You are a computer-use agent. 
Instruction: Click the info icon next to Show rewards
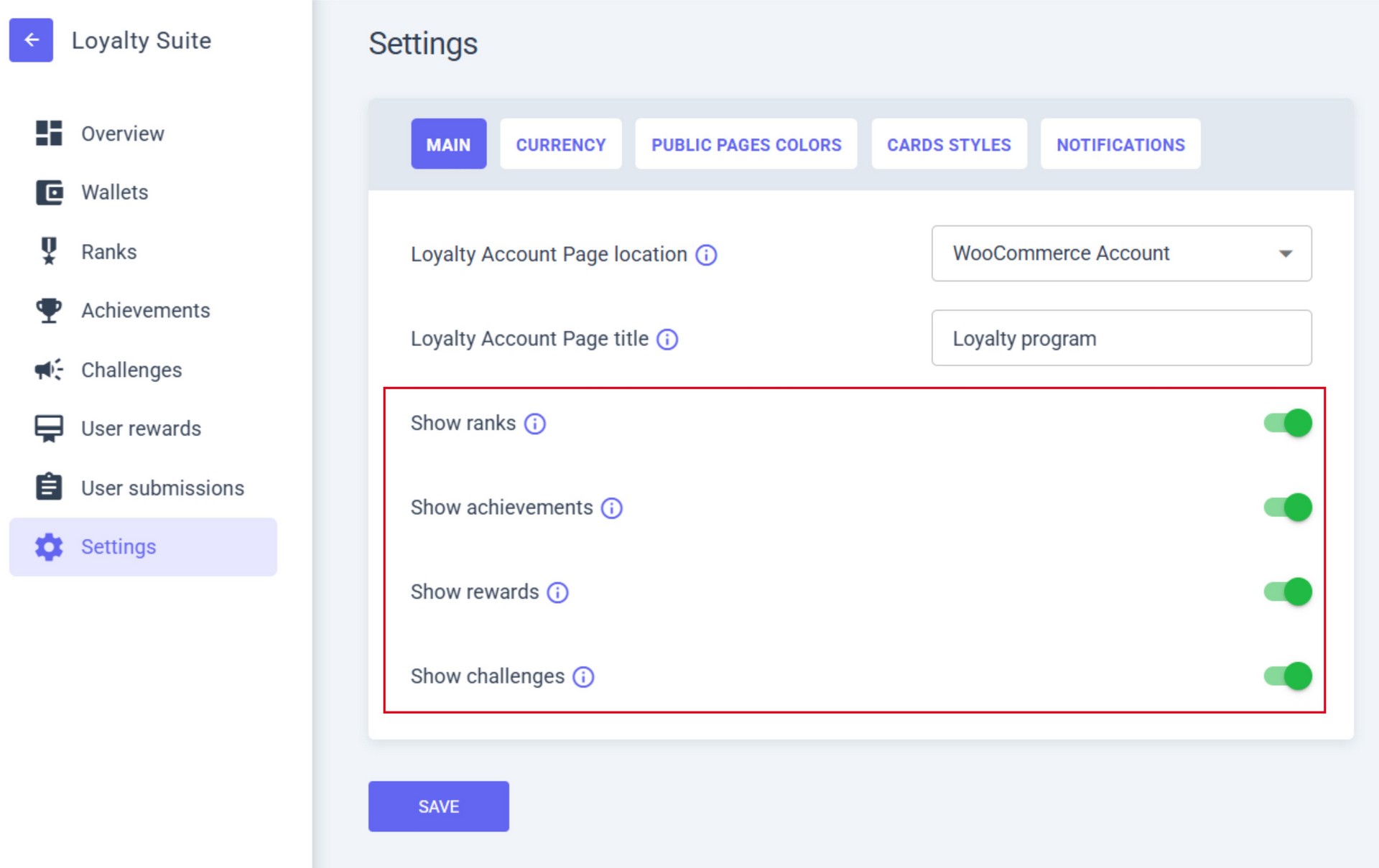[557, 592]
